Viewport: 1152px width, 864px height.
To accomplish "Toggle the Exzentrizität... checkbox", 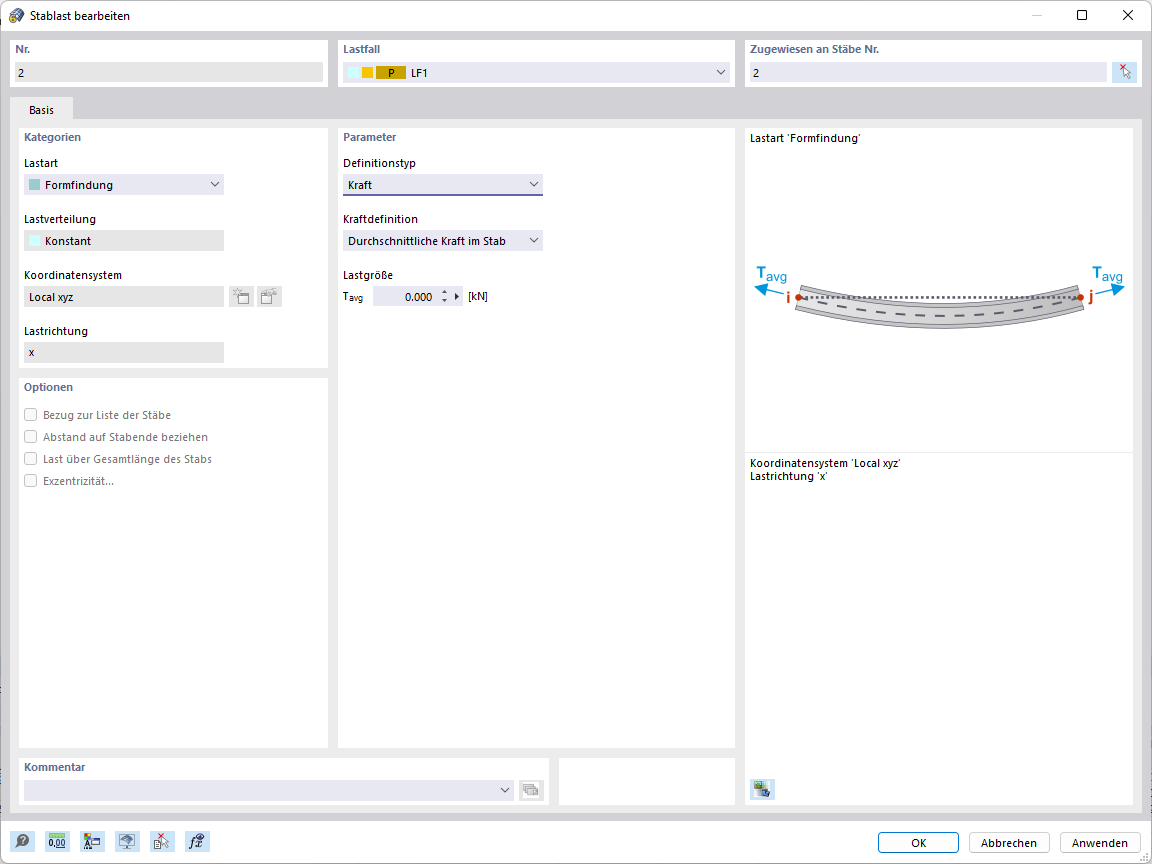I will tap(31, 481).
